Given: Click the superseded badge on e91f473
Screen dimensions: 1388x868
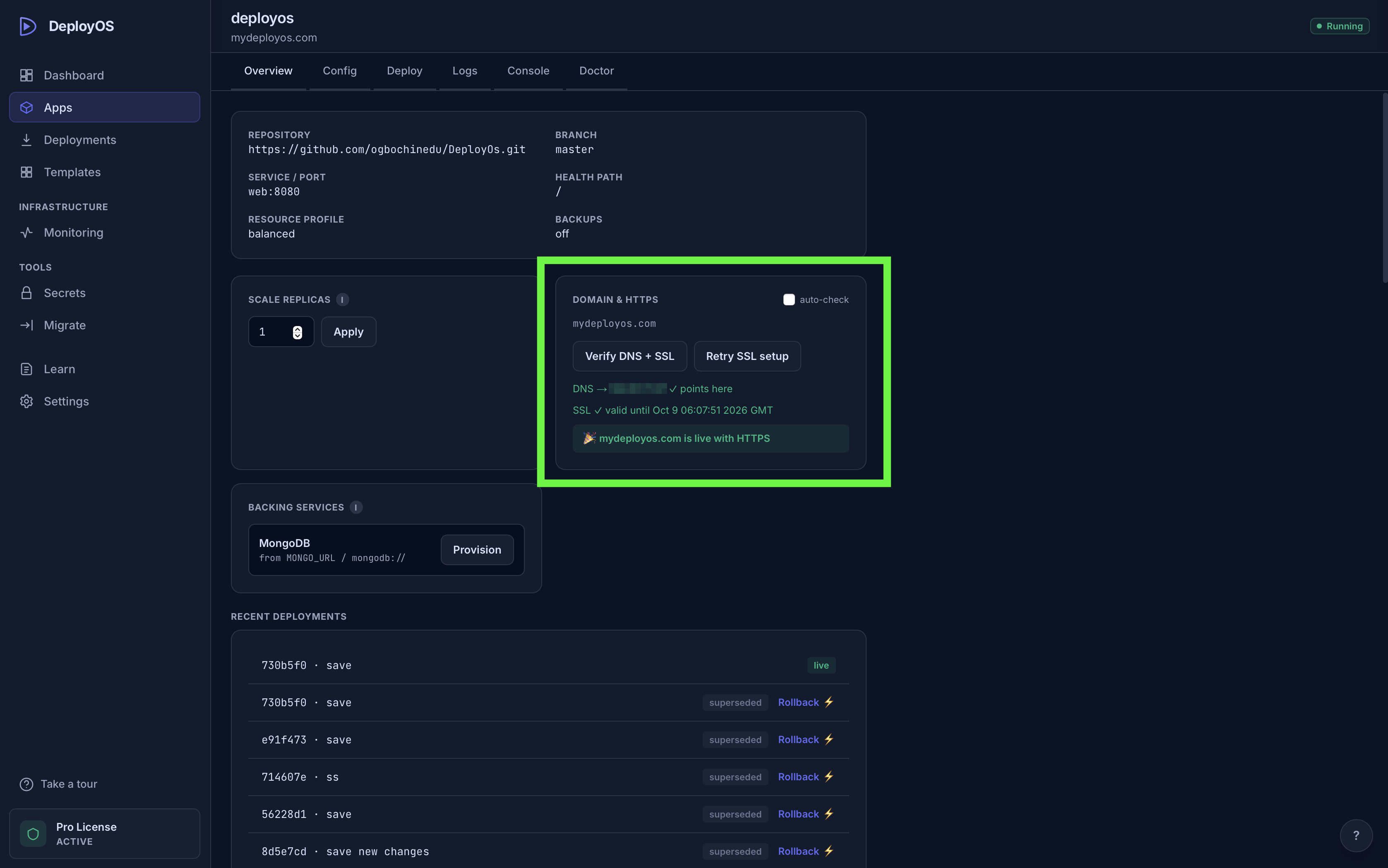Looking at the screenshot, I should 735,740.
